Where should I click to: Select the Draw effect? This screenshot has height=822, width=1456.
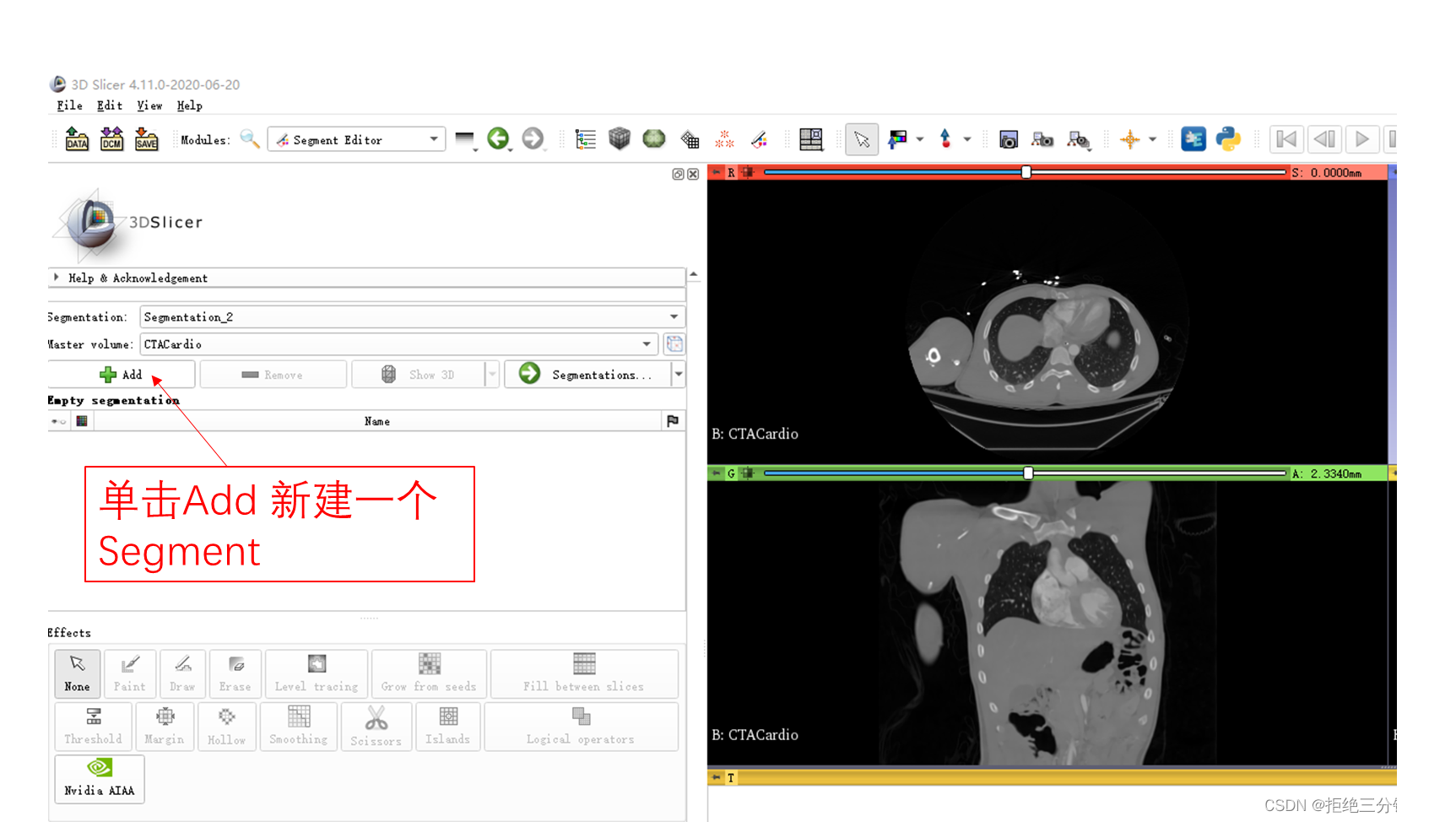pyautogui.click(x=182, y=673)
